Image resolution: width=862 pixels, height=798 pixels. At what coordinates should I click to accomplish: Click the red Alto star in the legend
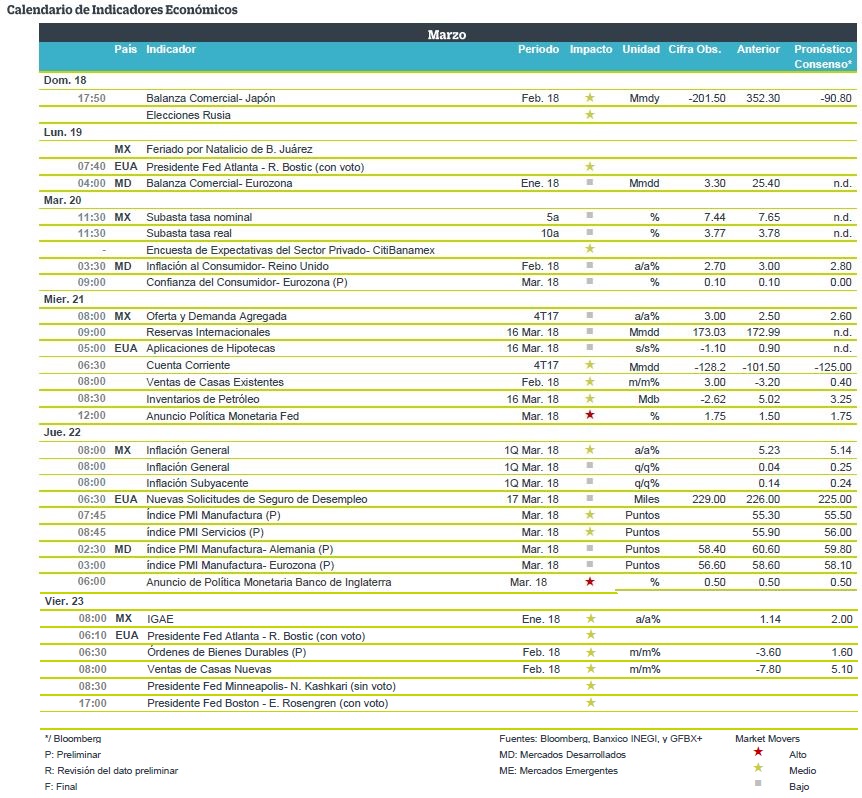(758, 751)
